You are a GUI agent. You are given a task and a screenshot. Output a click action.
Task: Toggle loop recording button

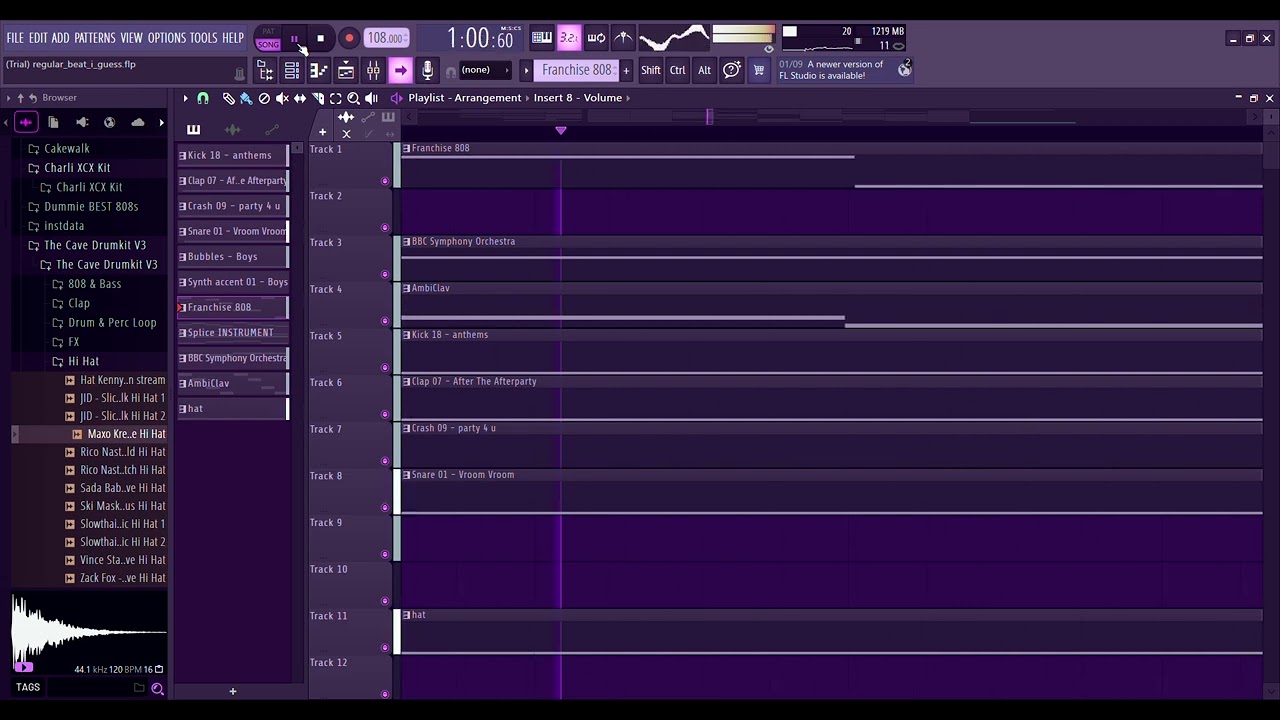(x=596, y=38)
